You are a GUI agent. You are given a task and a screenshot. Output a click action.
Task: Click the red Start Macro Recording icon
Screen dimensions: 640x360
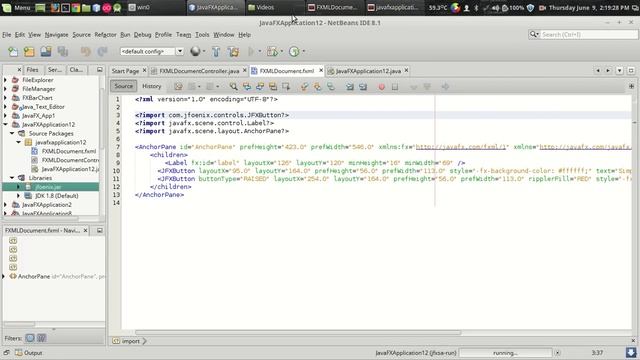[x=382, y=87]
